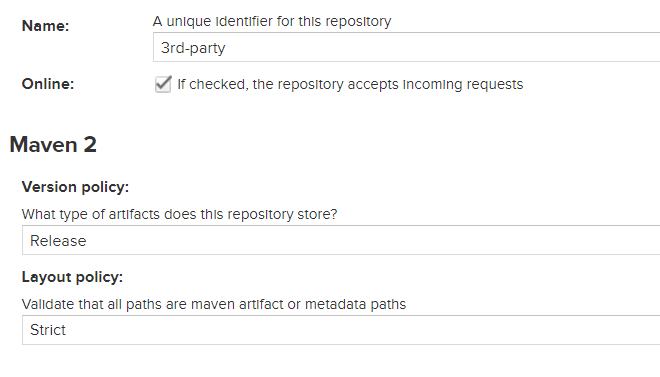
Task: Click the 'Online:' field label
Action: tap(48, 84)
